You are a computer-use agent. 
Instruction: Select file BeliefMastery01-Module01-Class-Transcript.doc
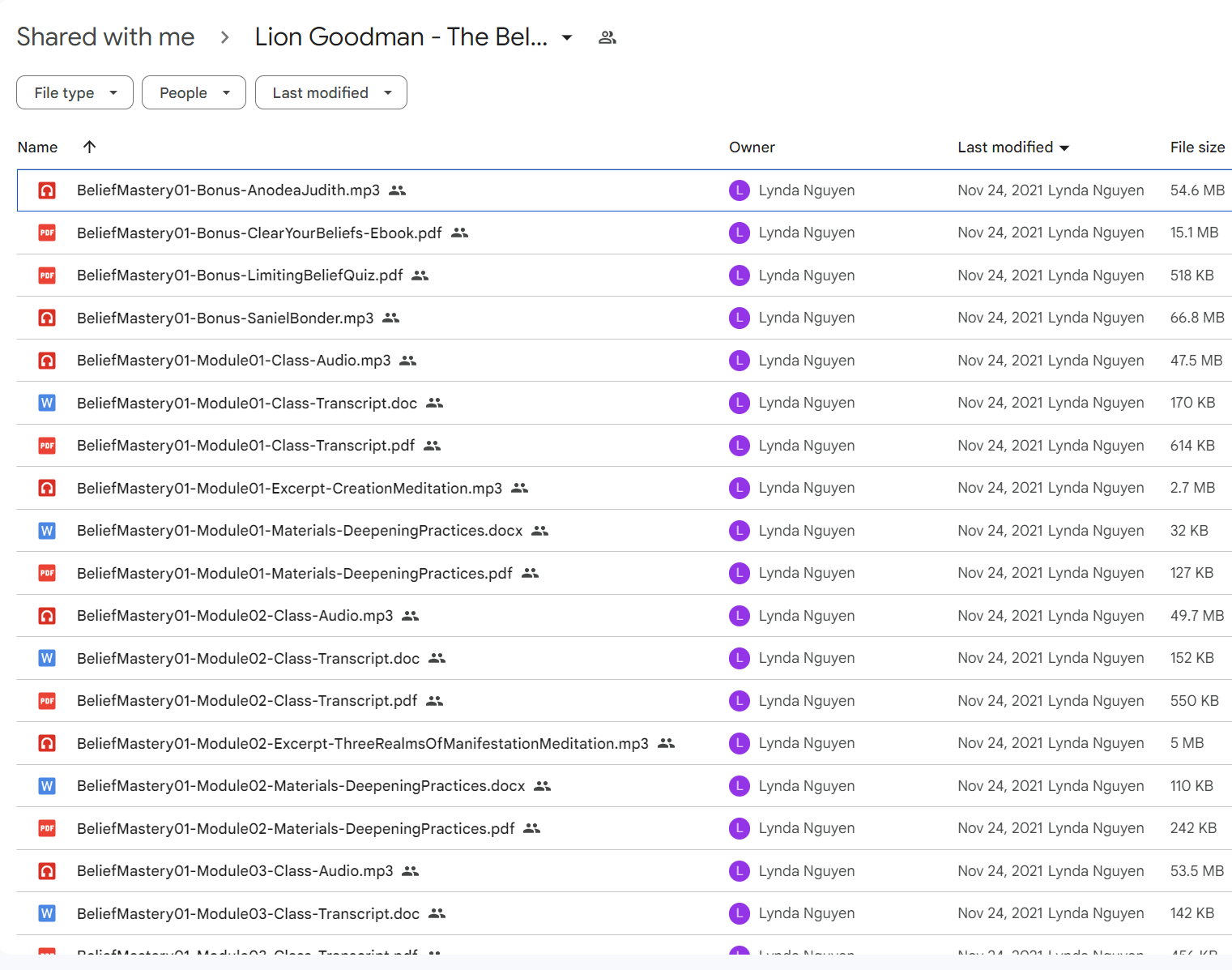coord(247,403)
